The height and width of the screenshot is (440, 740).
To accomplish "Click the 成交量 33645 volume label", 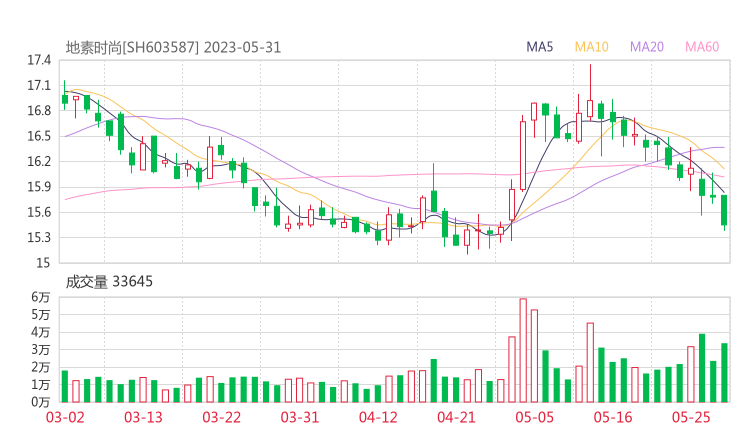I will (109, 282).
